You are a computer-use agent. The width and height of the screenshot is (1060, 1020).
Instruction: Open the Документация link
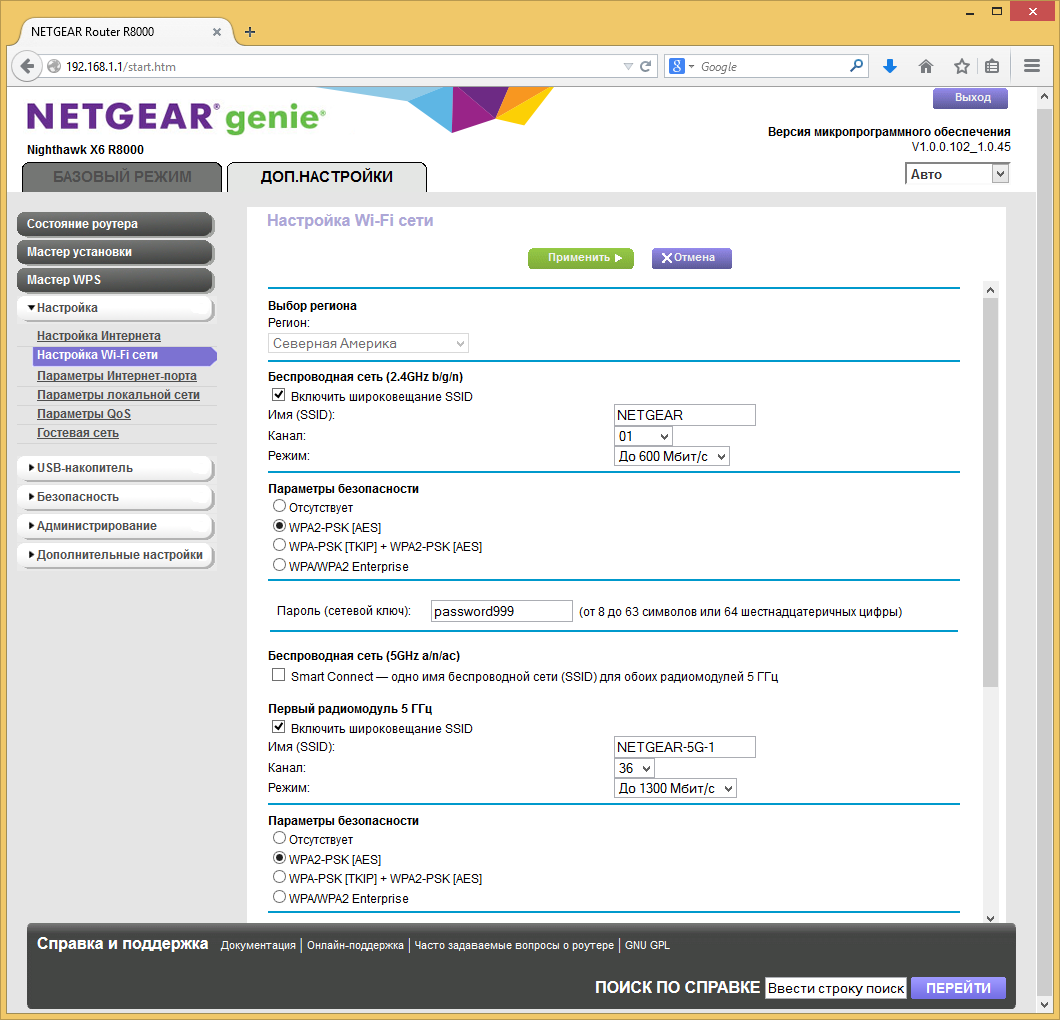point(258,946)
